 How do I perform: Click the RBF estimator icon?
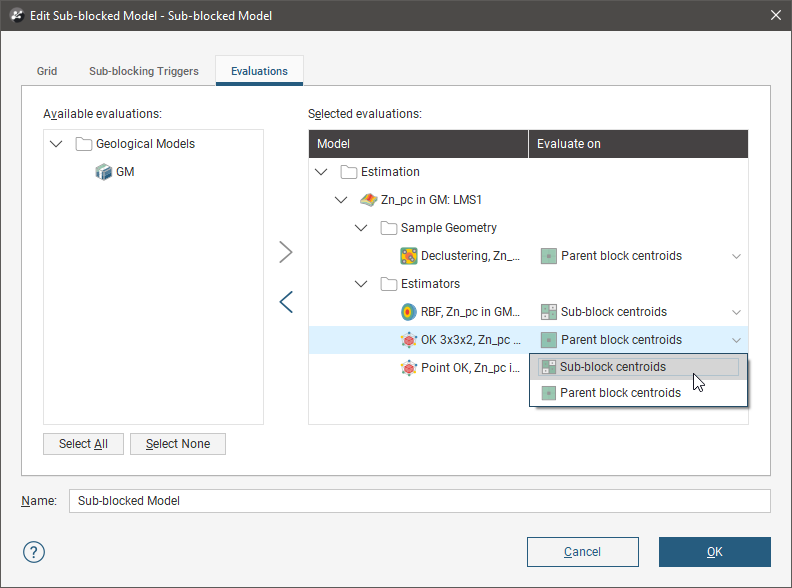point(408,312)
